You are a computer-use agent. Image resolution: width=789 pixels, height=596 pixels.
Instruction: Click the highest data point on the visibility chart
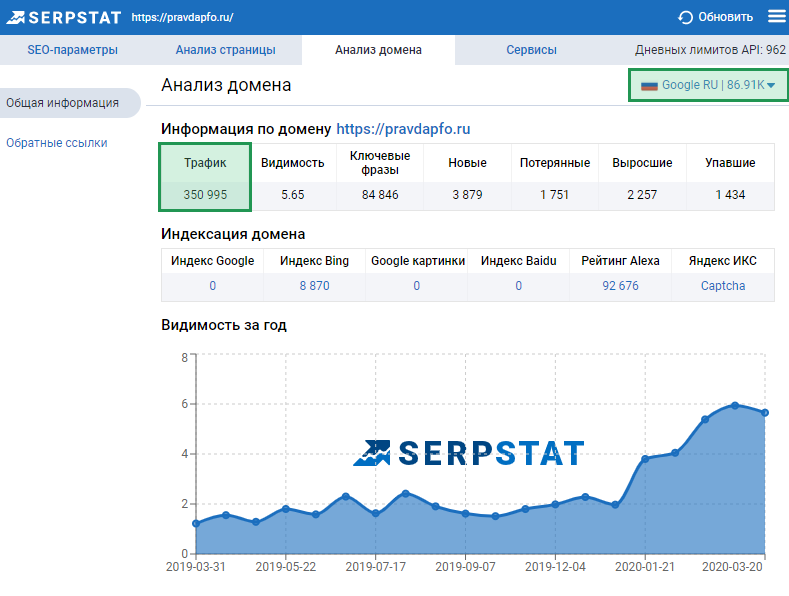pyautogui.click(x=735, y=405)
